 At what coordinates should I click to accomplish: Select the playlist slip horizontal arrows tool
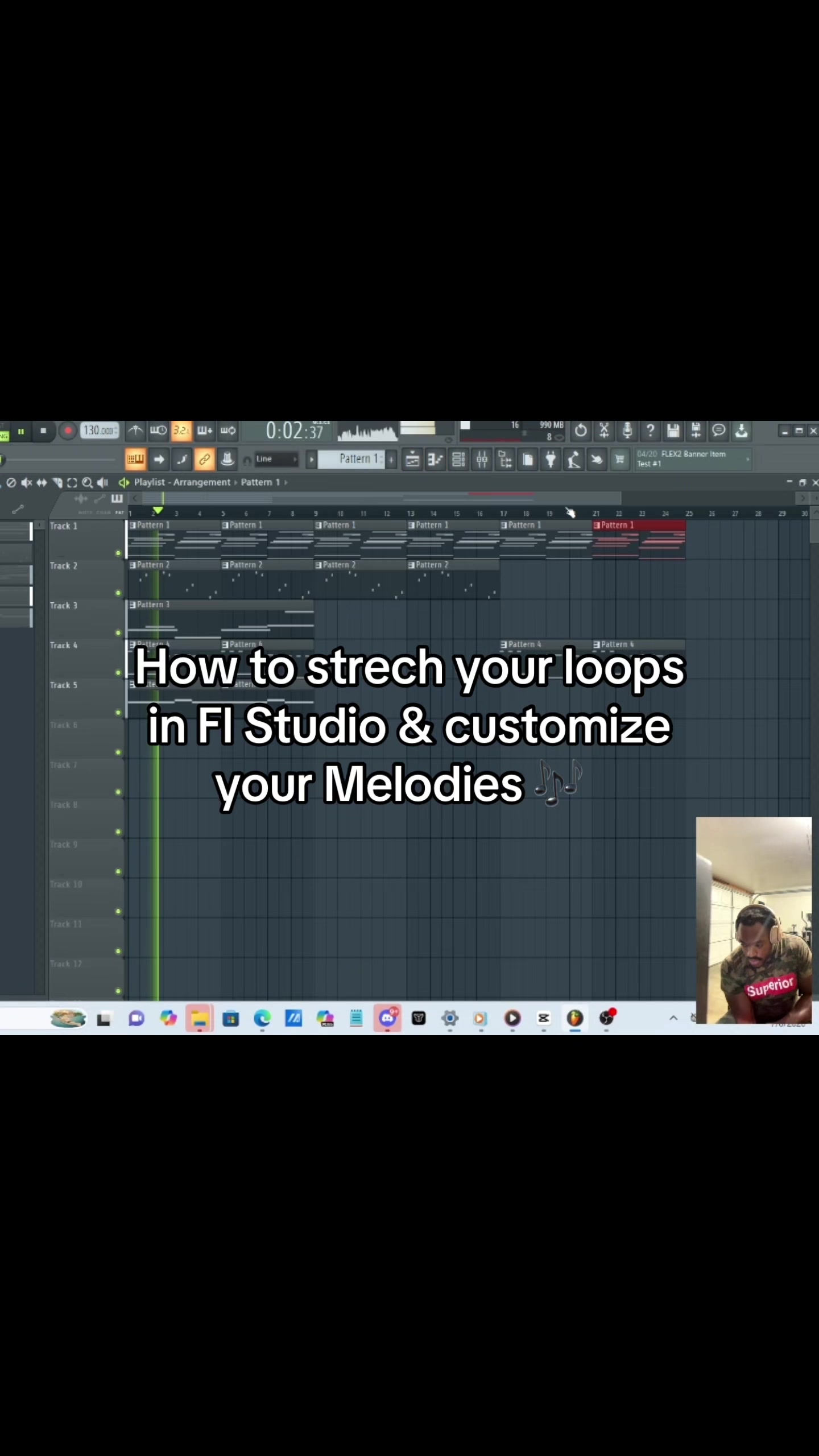pyautogui.click(x=42, y=483)
